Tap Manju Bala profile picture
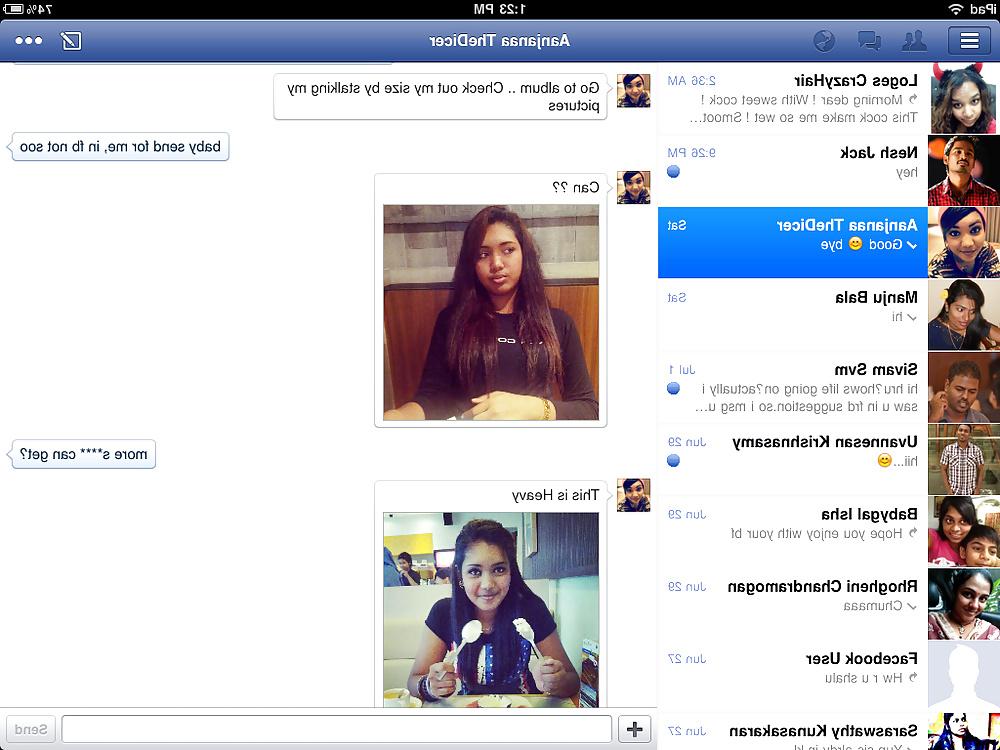This screenshot has width=1000, height=750. point(964,315)
